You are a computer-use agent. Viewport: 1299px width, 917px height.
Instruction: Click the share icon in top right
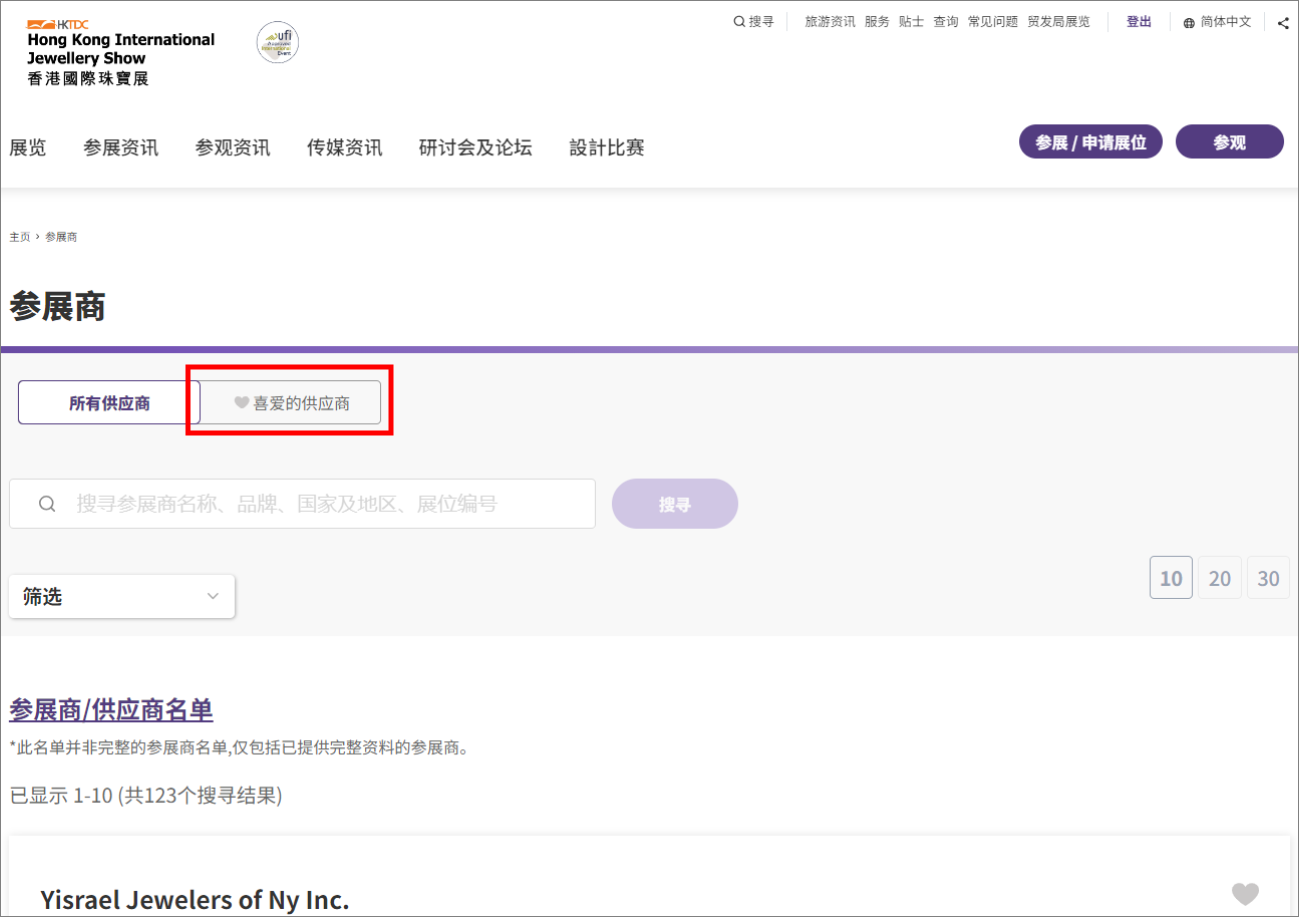pos(1283,23)
